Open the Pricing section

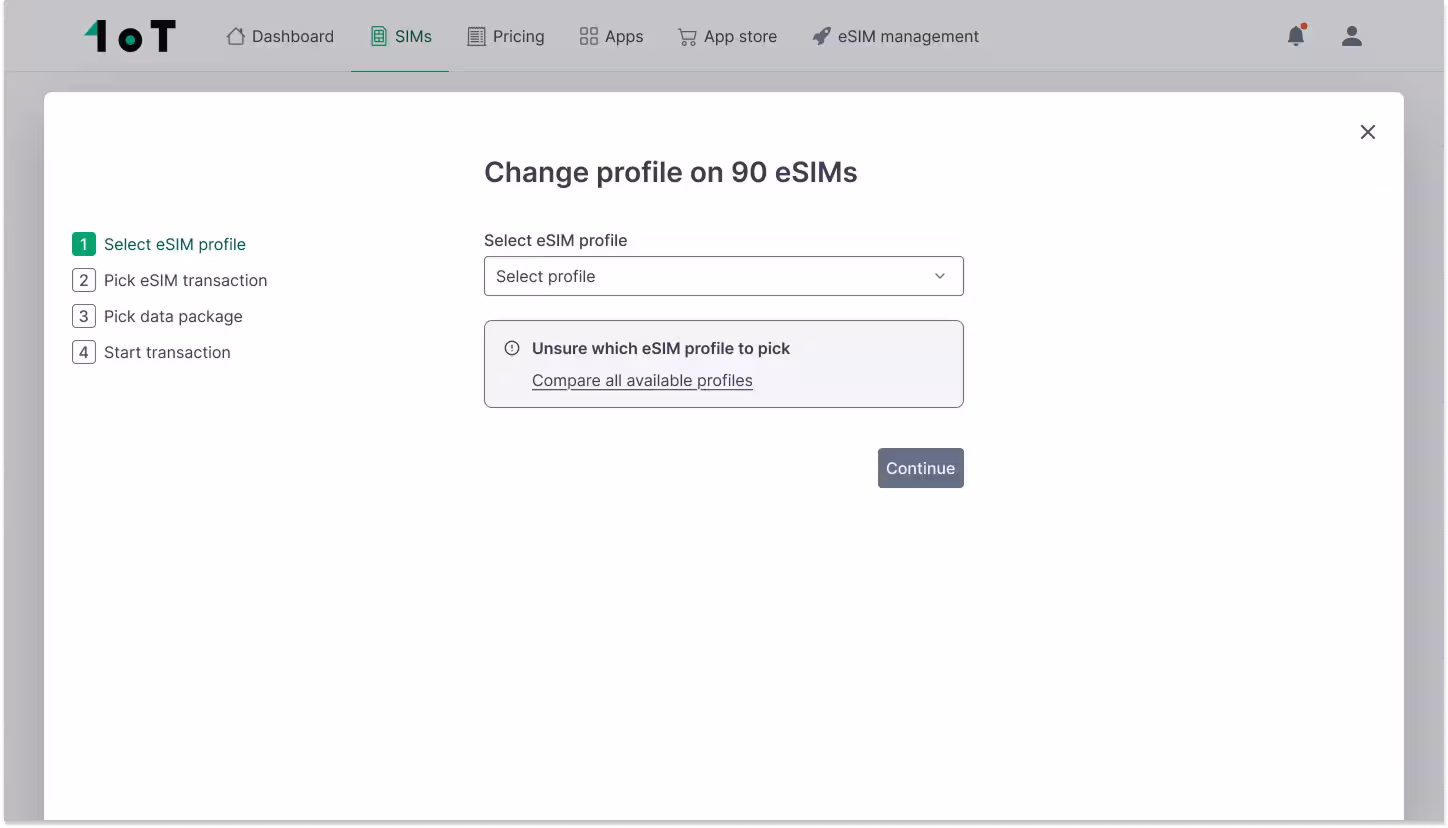pyautogui.click(x=506, y=36)
